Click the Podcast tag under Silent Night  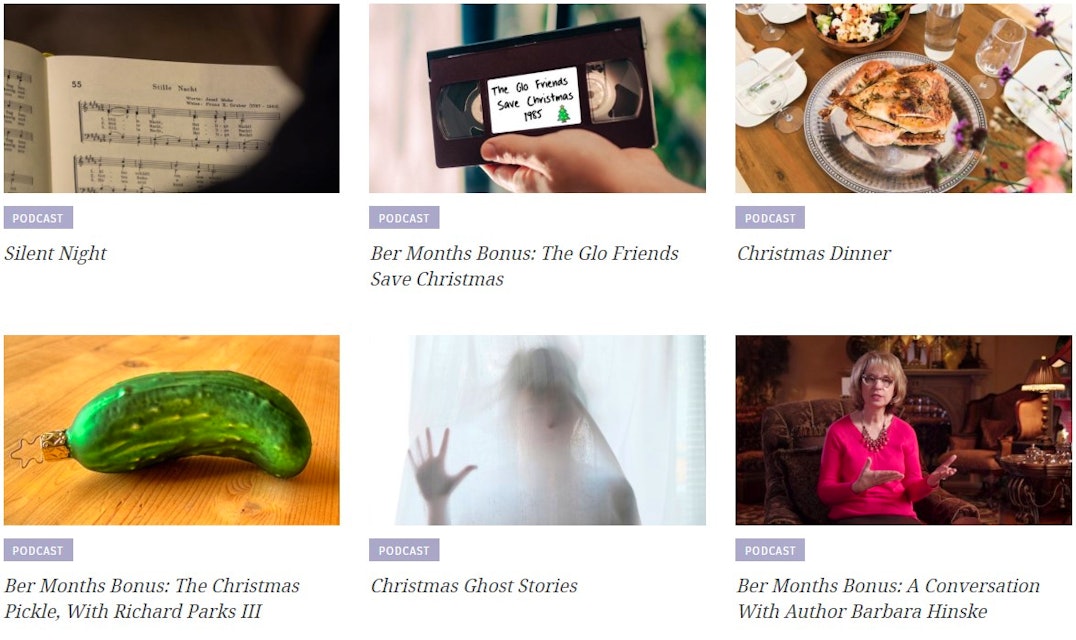pos(38,218)
